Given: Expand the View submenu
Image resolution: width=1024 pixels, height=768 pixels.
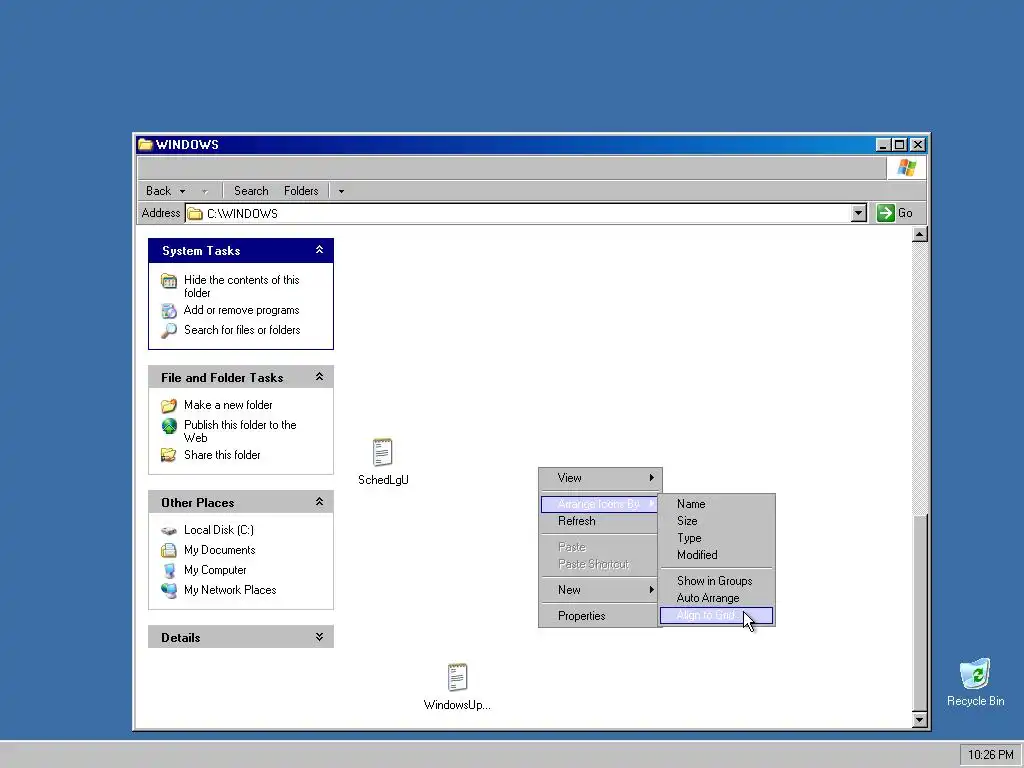Looking at the screenshot, I should [601, 478].
